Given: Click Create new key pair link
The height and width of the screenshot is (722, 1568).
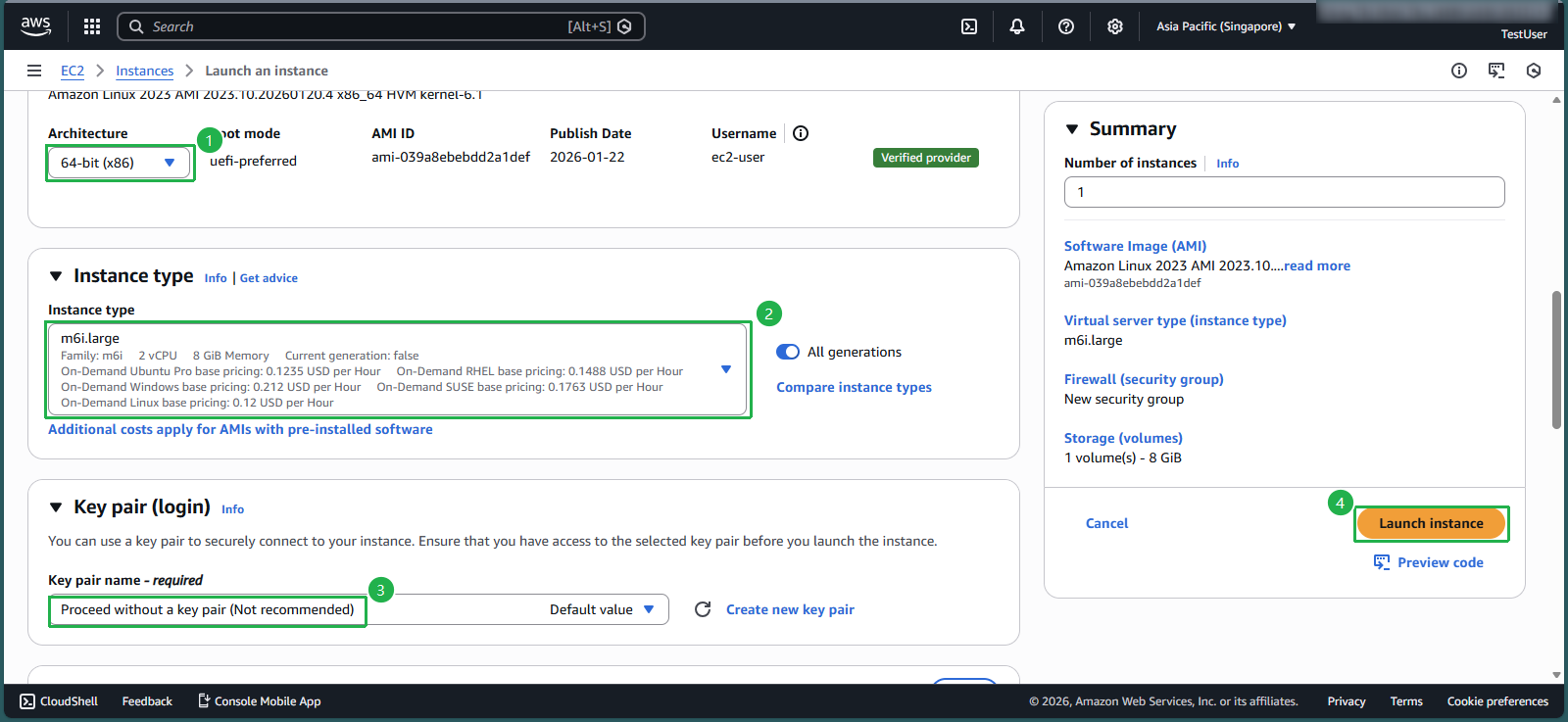Looking at the screenshot, I should (x=790, y=609).
